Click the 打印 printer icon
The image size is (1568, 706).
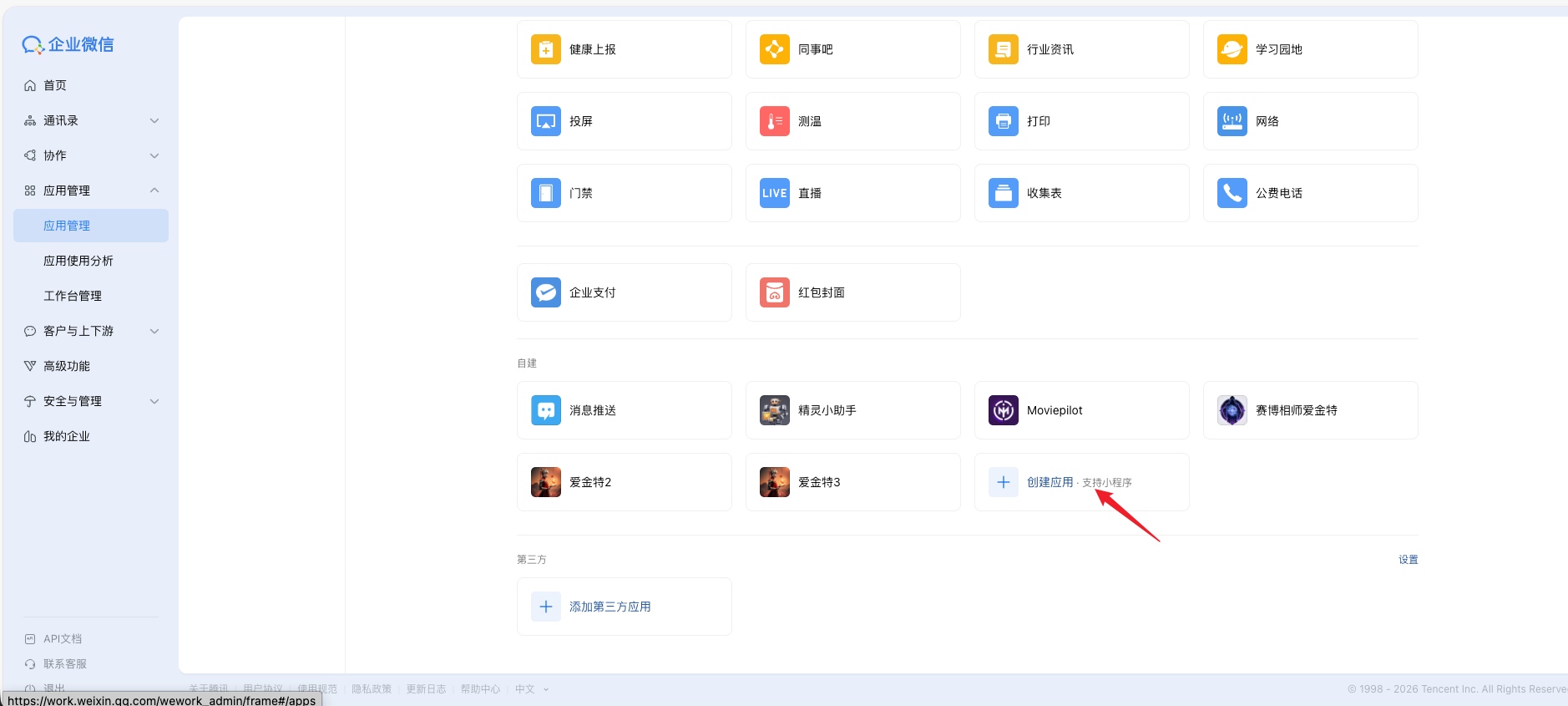click(x=1004, y=122)
